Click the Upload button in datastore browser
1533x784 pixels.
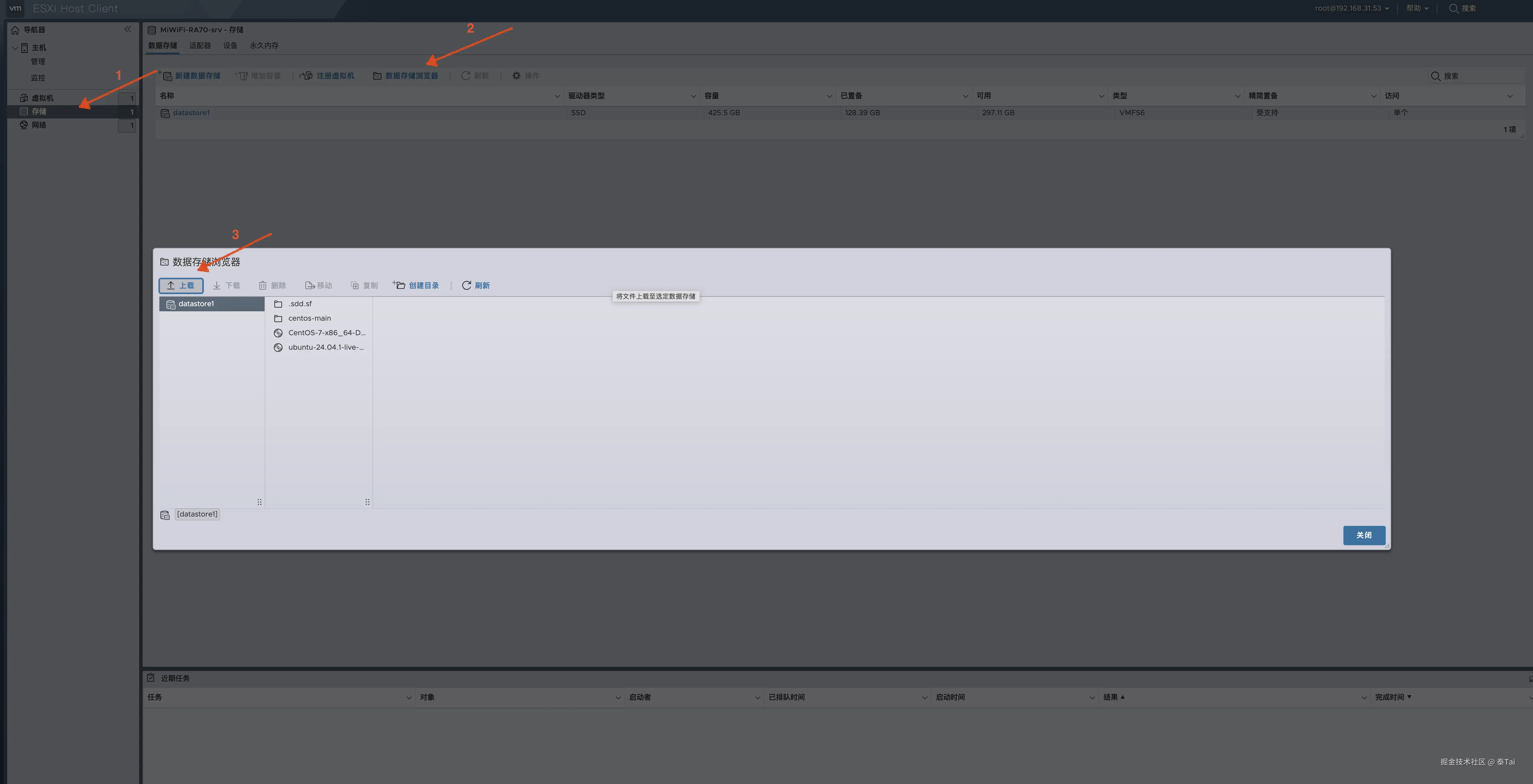[x=181, y=286]
